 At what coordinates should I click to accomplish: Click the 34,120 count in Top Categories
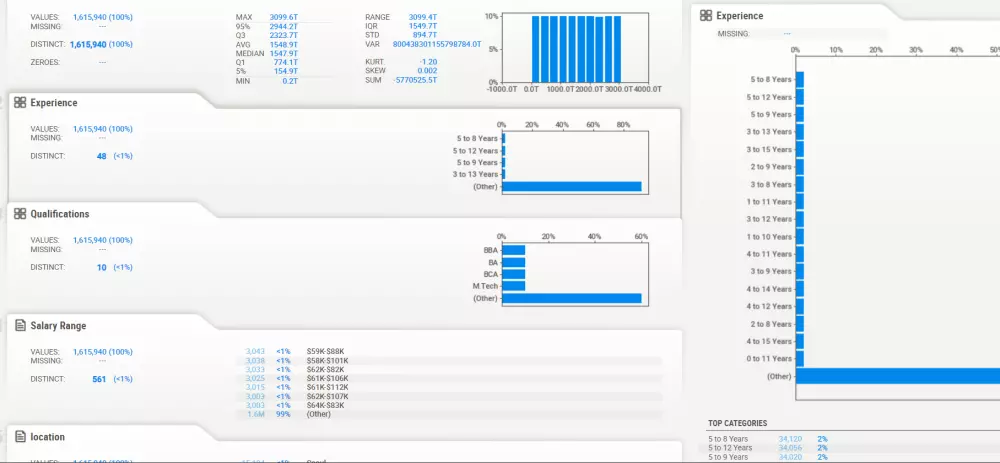click(x=790, y=439)
